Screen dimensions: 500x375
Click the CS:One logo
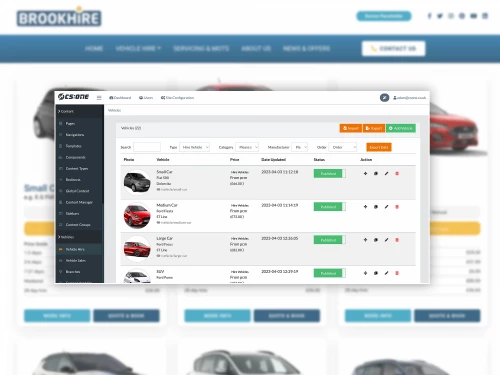coord(73,97)
